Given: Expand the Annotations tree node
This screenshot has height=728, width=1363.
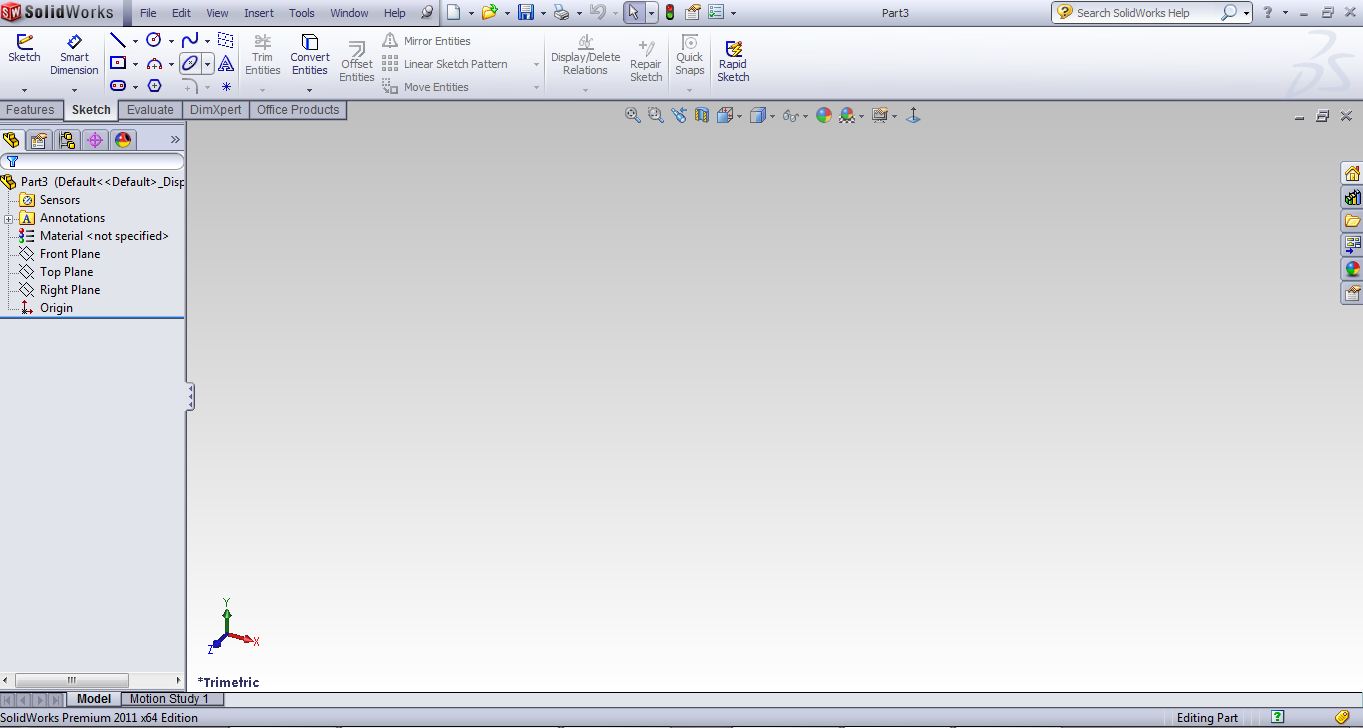Looking at the screenshot, I should (x=9, y=219).
